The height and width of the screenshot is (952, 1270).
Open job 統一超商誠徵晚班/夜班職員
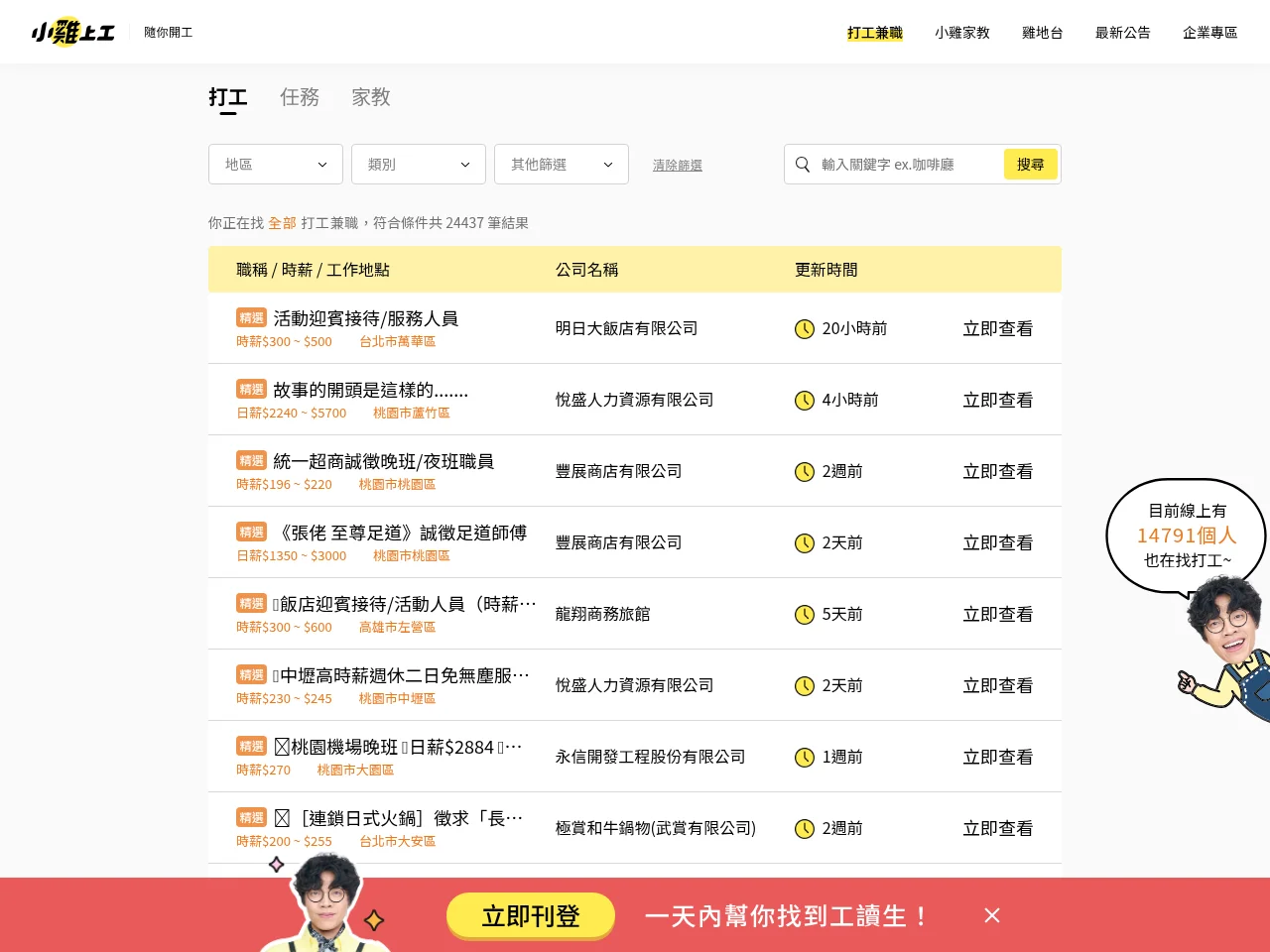(383, 461)
